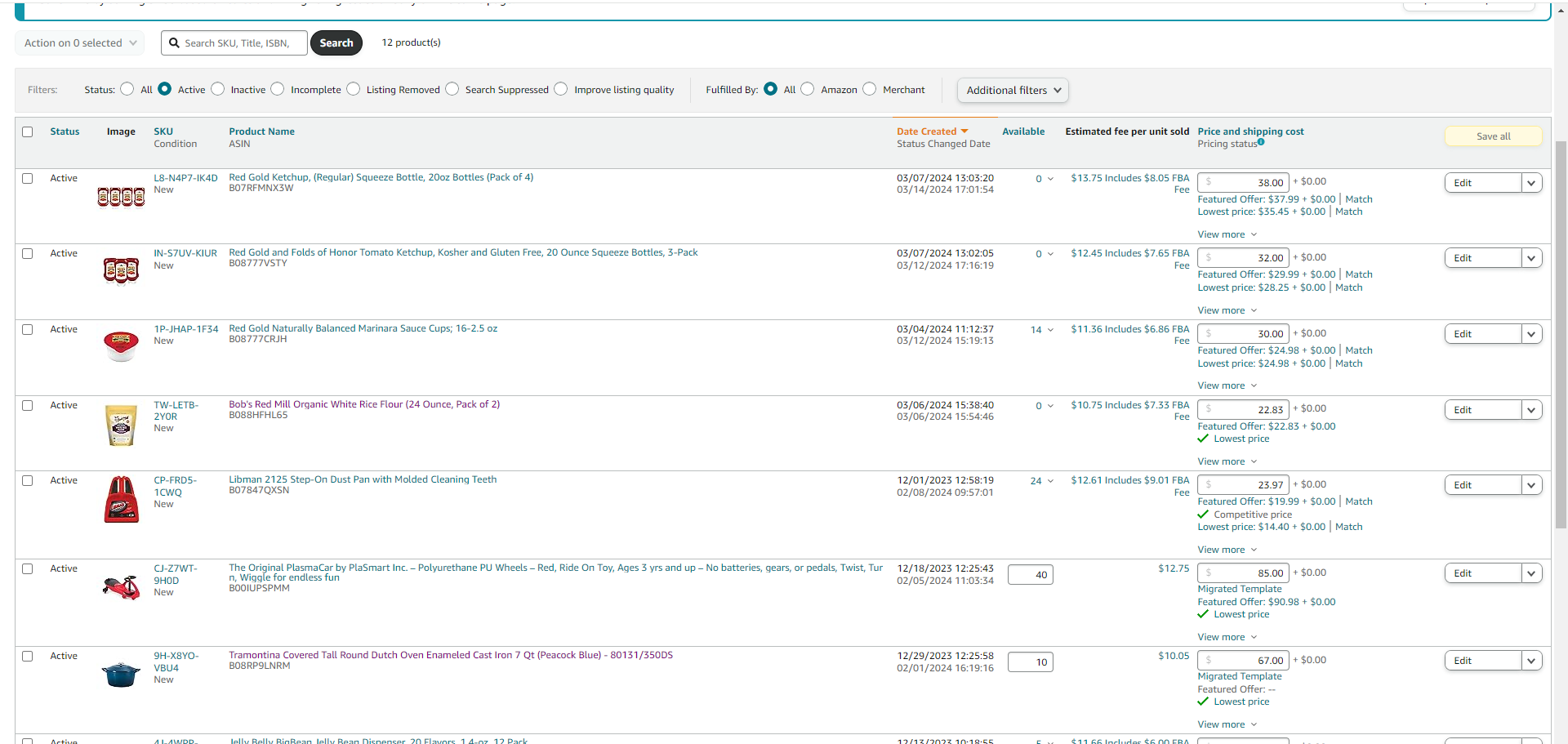Match lowest price $14.40 for Libman Dust Pan
The width and height of the screenshot is (1568, 744).
tap(1349, 527)
